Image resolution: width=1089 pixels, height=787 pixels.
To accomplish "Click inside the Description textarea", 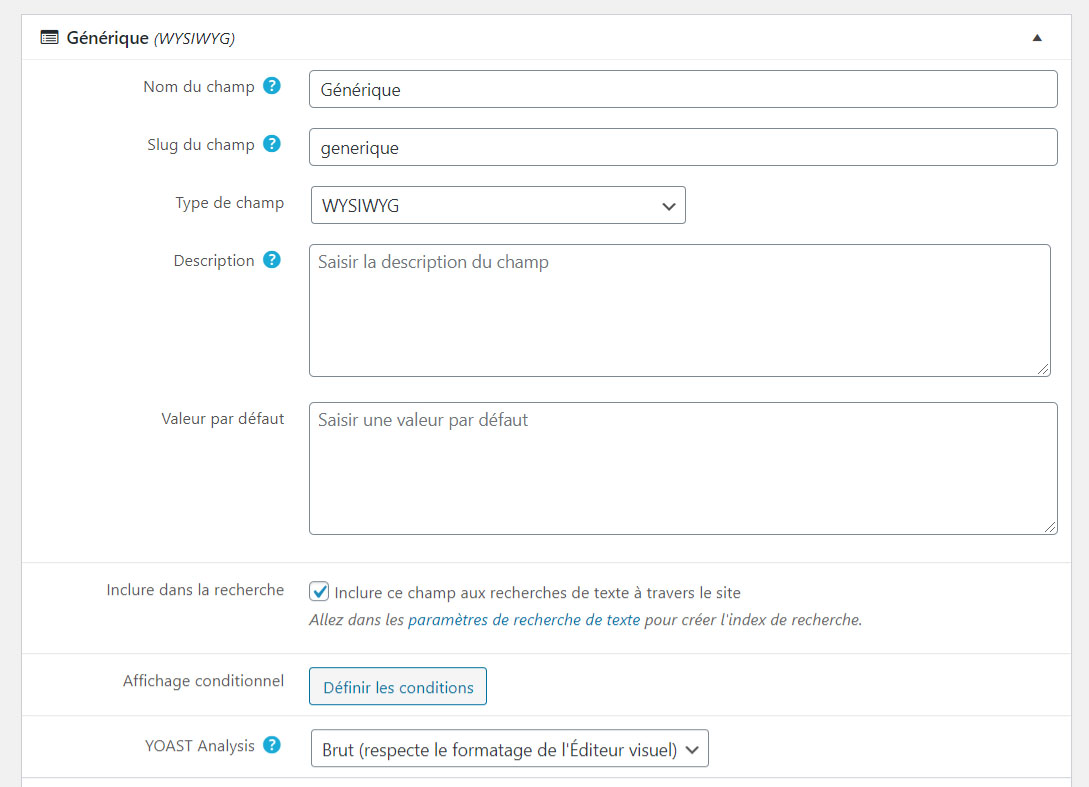I will coord(679,310).
